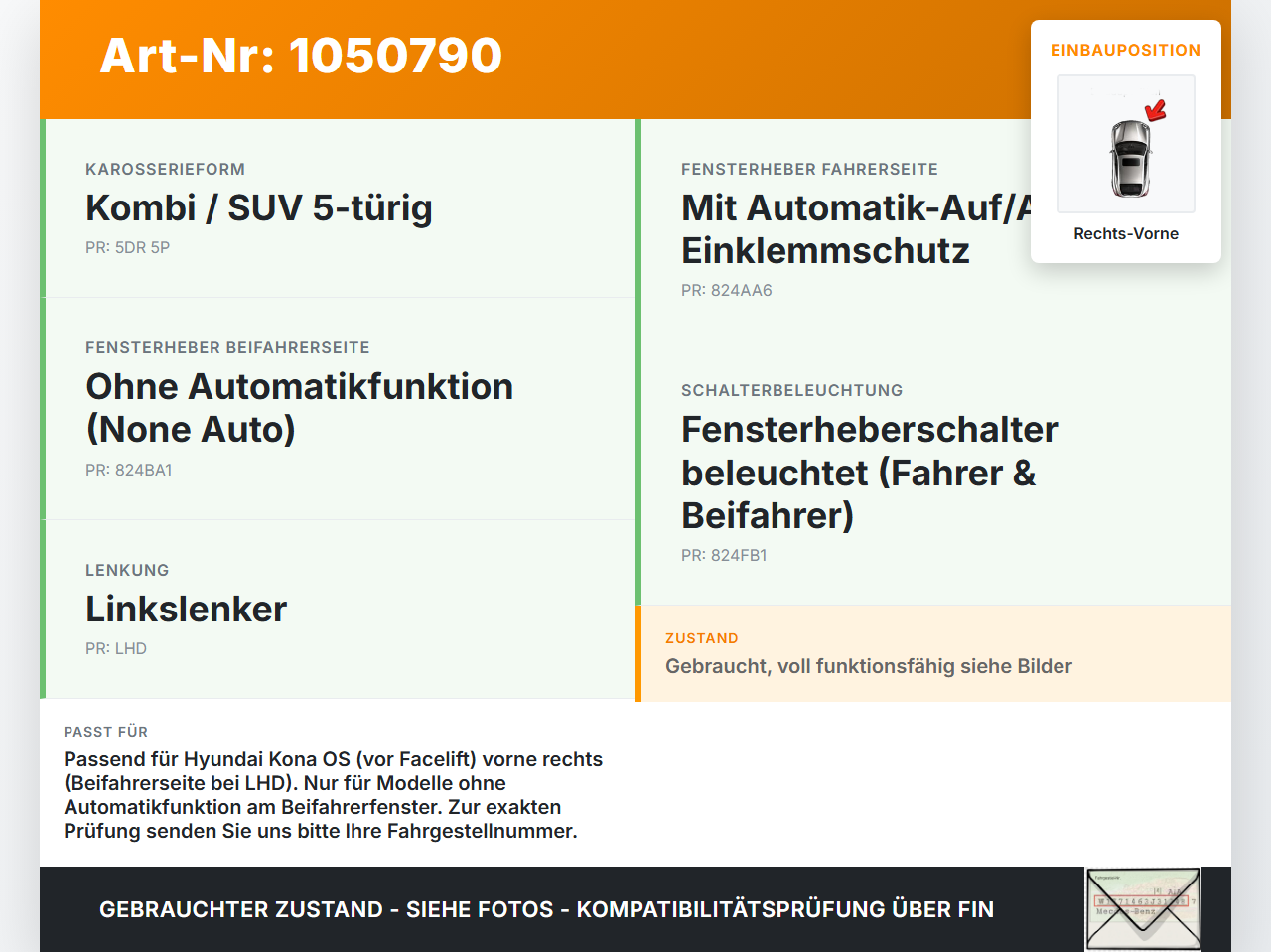Screen dimensions: 1271x952
Task: Click the Kombi / SUV 5-türig value
Action: tap(259, 207)
